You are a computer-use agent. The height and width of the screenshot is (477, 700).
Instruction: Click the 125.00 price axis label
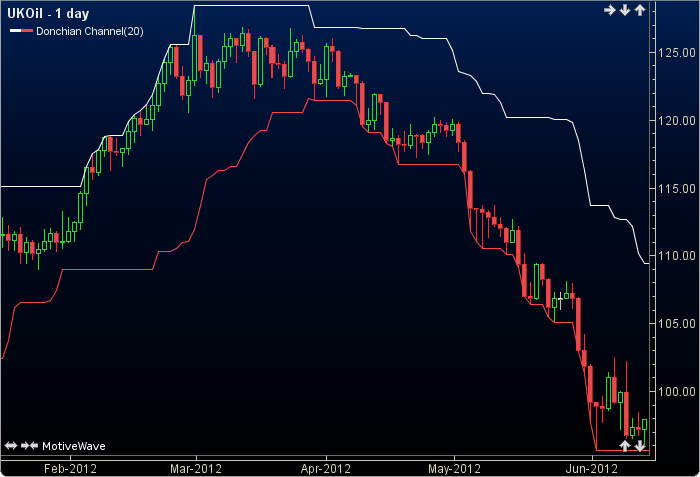tap(677, 53)
